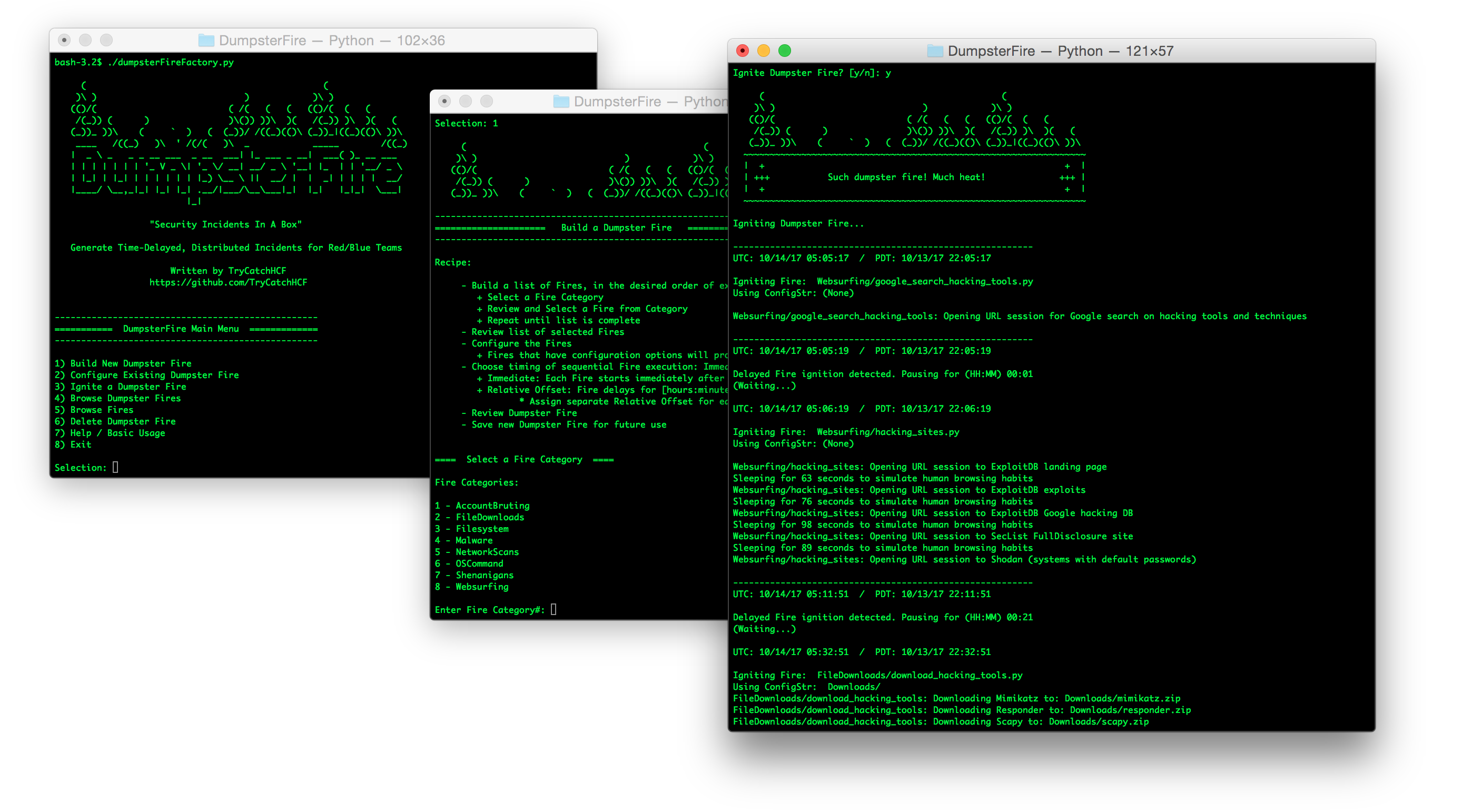Click the grey close dot of the 102×36 window
The image size is (1462, 812).
click(64, 39)
